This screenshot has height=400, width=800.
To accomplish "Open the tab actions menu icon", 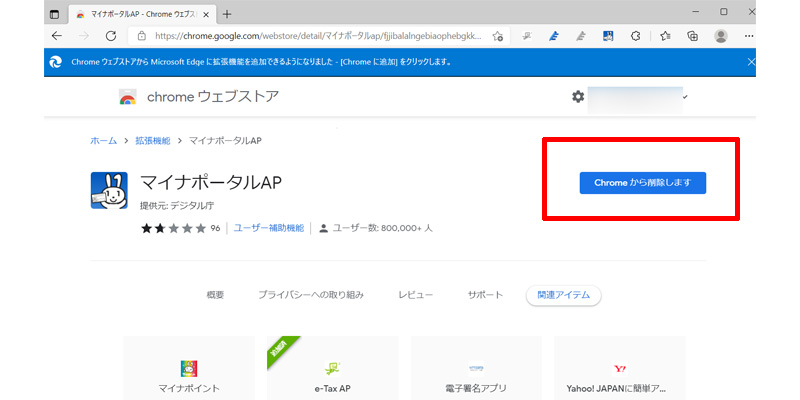I will pos(55,14).
